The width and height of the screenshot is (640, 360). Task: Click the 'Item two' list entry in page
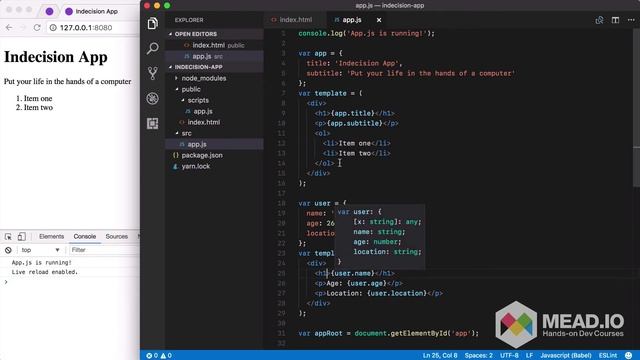(x=38, y=107)
